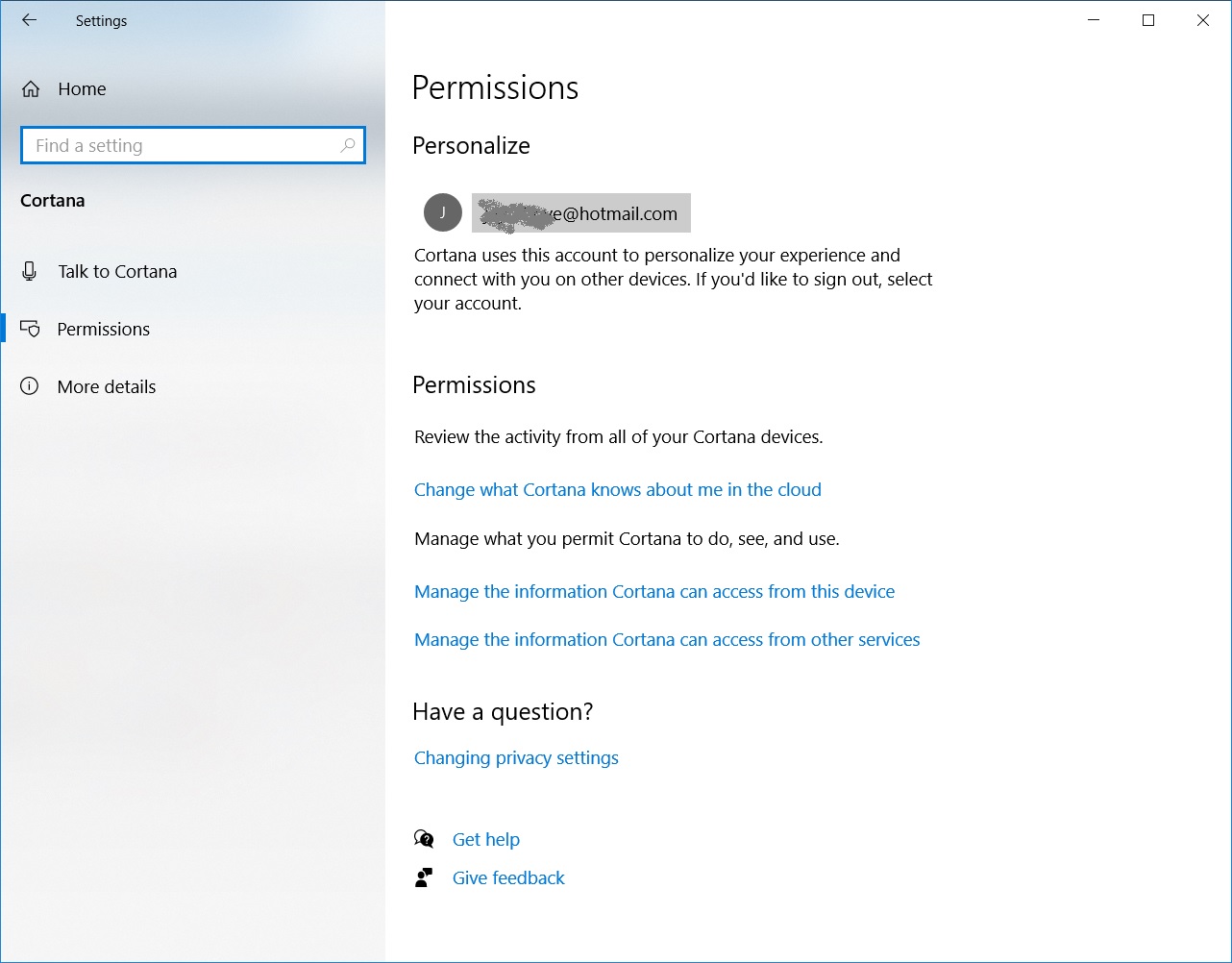Image resolution: width=1232 pixels, height=963 pixels.
Task: Select Permissions in sidebar
Action: 104,330
